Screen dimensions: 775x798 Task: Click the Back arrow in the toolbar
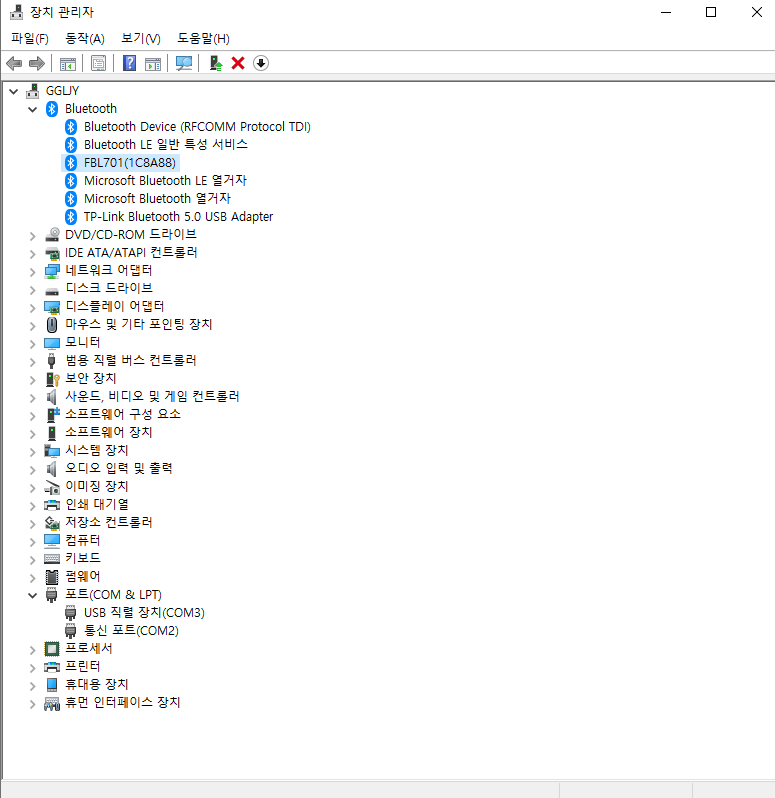[x=14, y=63]
